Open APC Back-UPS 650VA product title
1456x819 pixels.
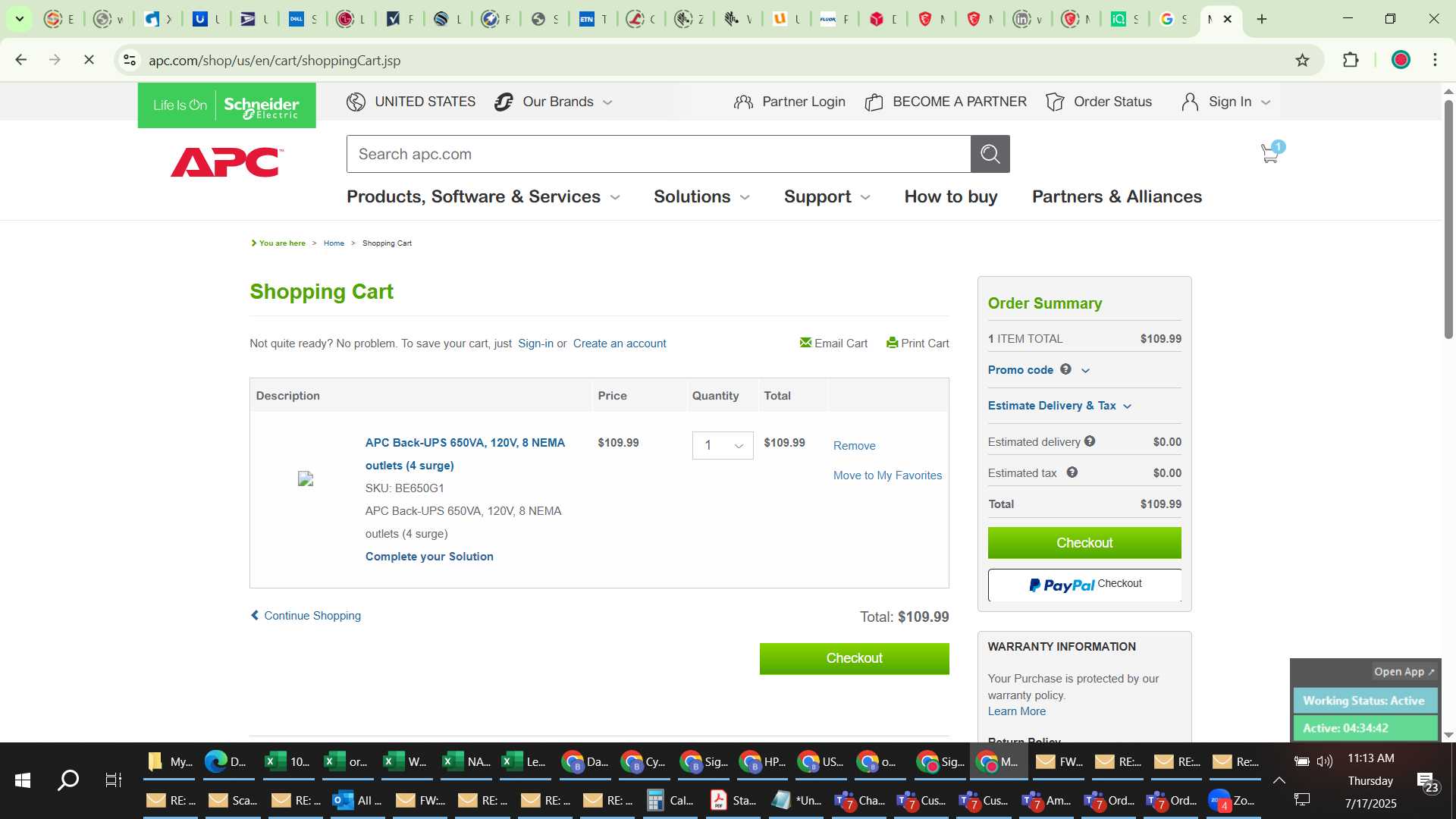[465, 453]
